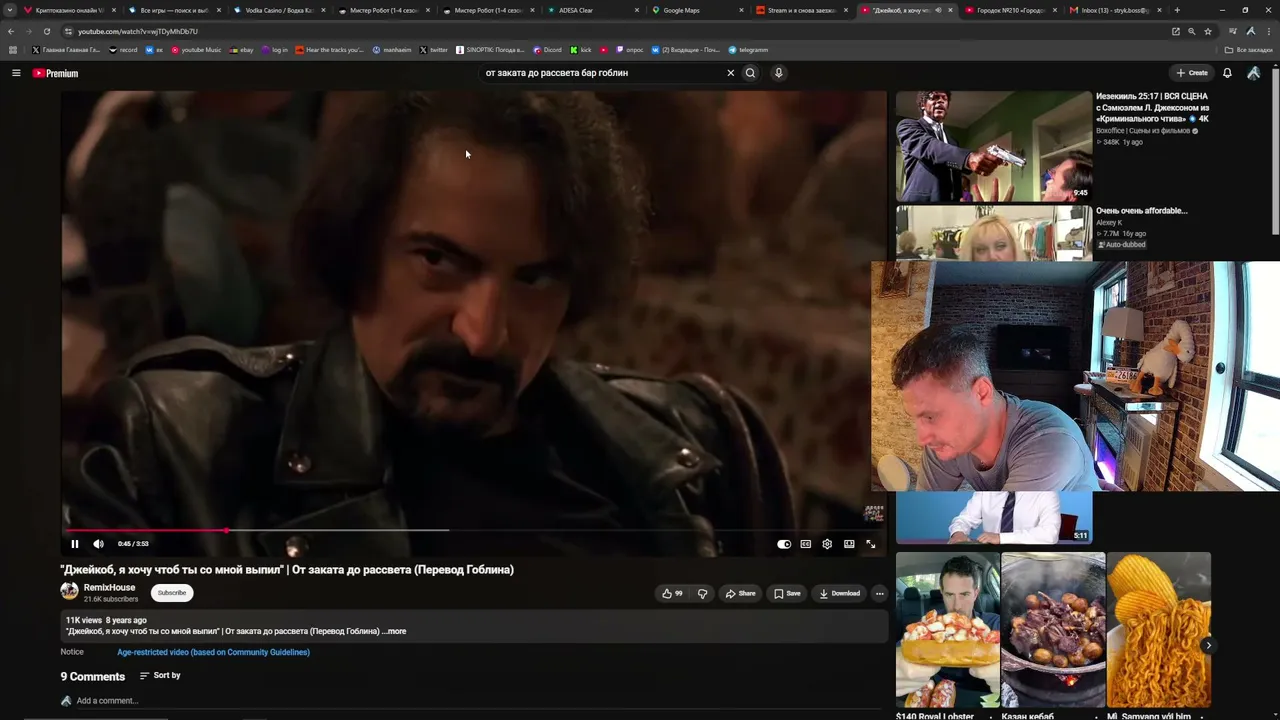Open the YouTube guide hamburger menu
Viewport: 1280px width, 720px height.
(x=16, y=73)
